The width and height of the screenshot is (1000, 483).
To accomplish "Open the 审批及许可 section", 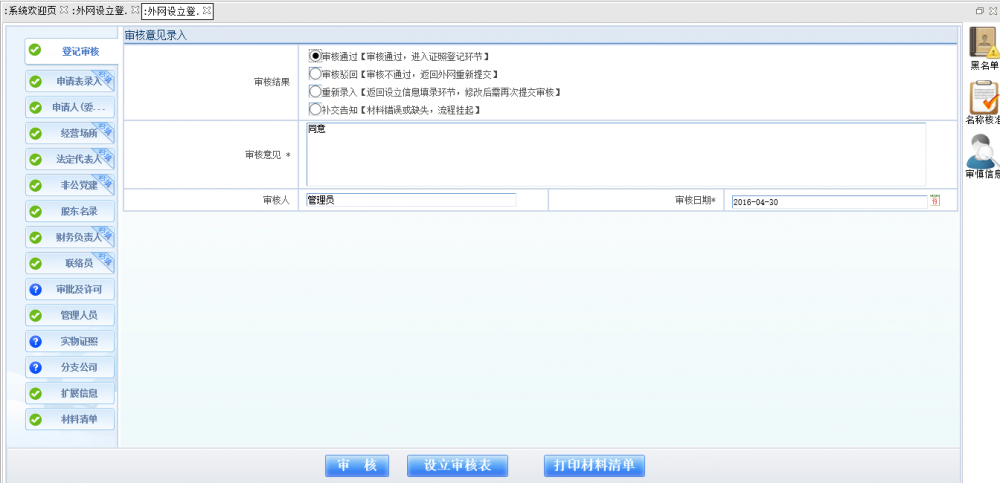I will click(x=70, y=289).
